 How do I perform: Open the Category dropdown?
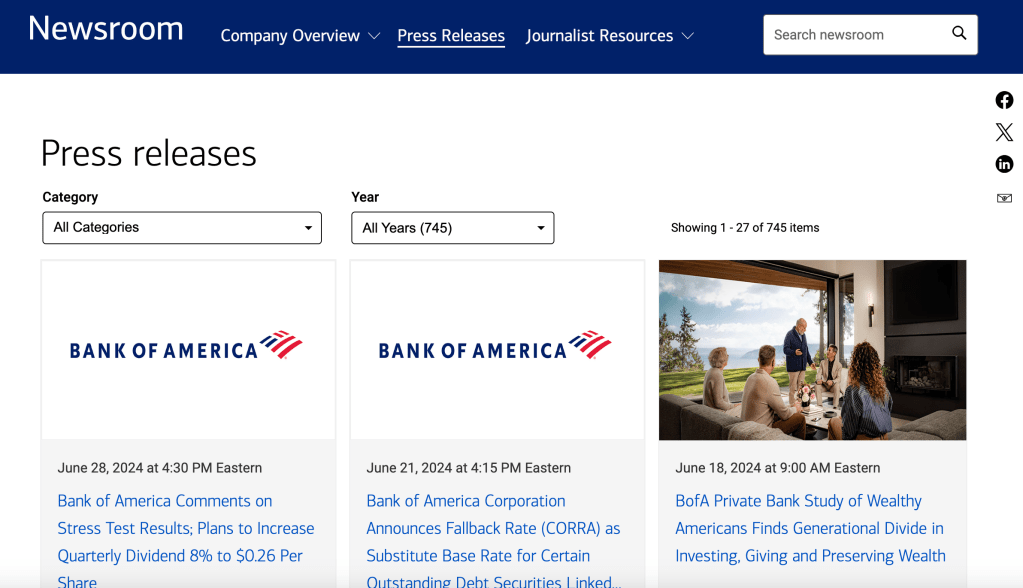click(x=182, y=228)
